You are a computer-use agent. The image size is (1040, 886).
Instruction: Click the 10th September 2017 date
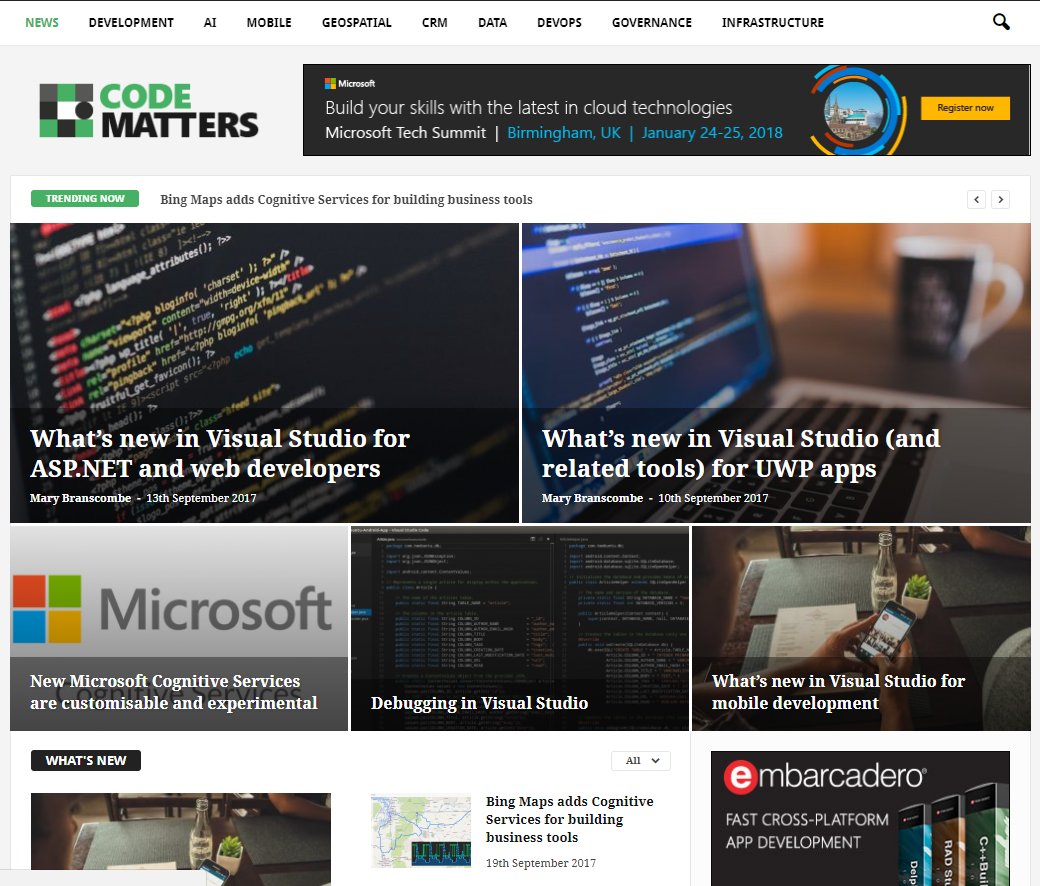point(713,498)
